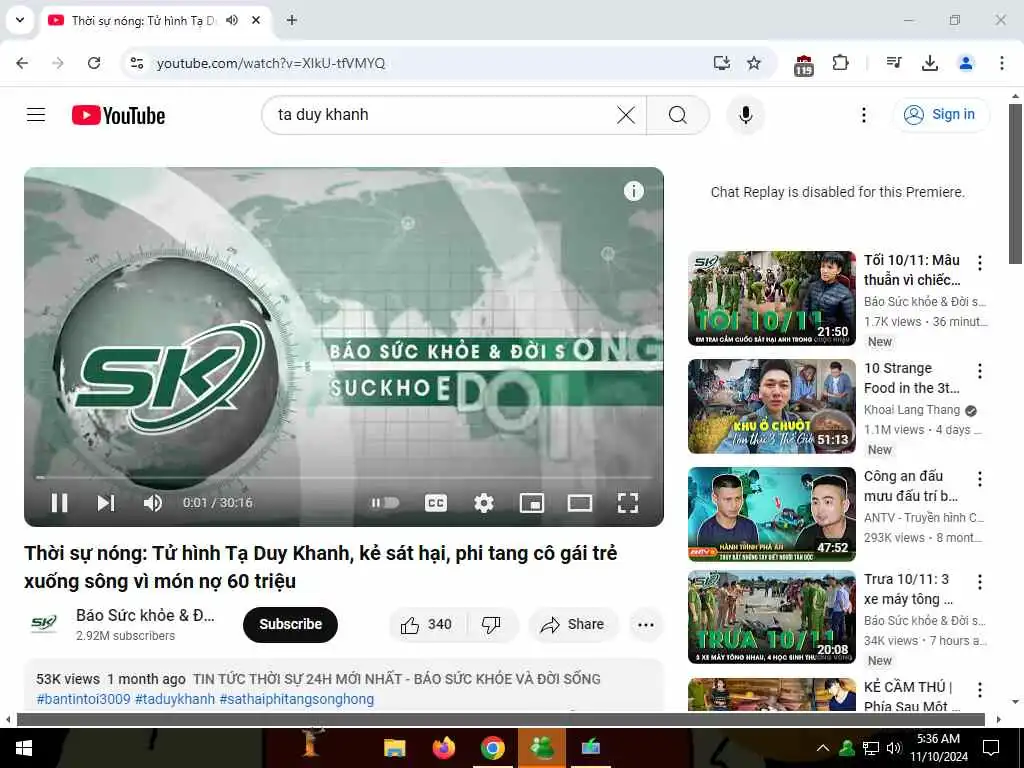The height and width of the screenshot is (768, 1024).
Task: Go back in browser history
Action: 22,63
